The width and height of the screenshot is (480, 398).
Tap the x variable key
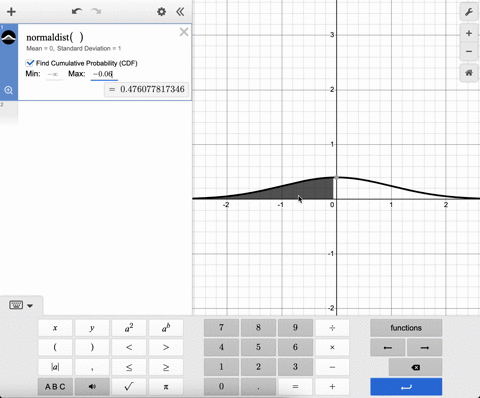55,328
